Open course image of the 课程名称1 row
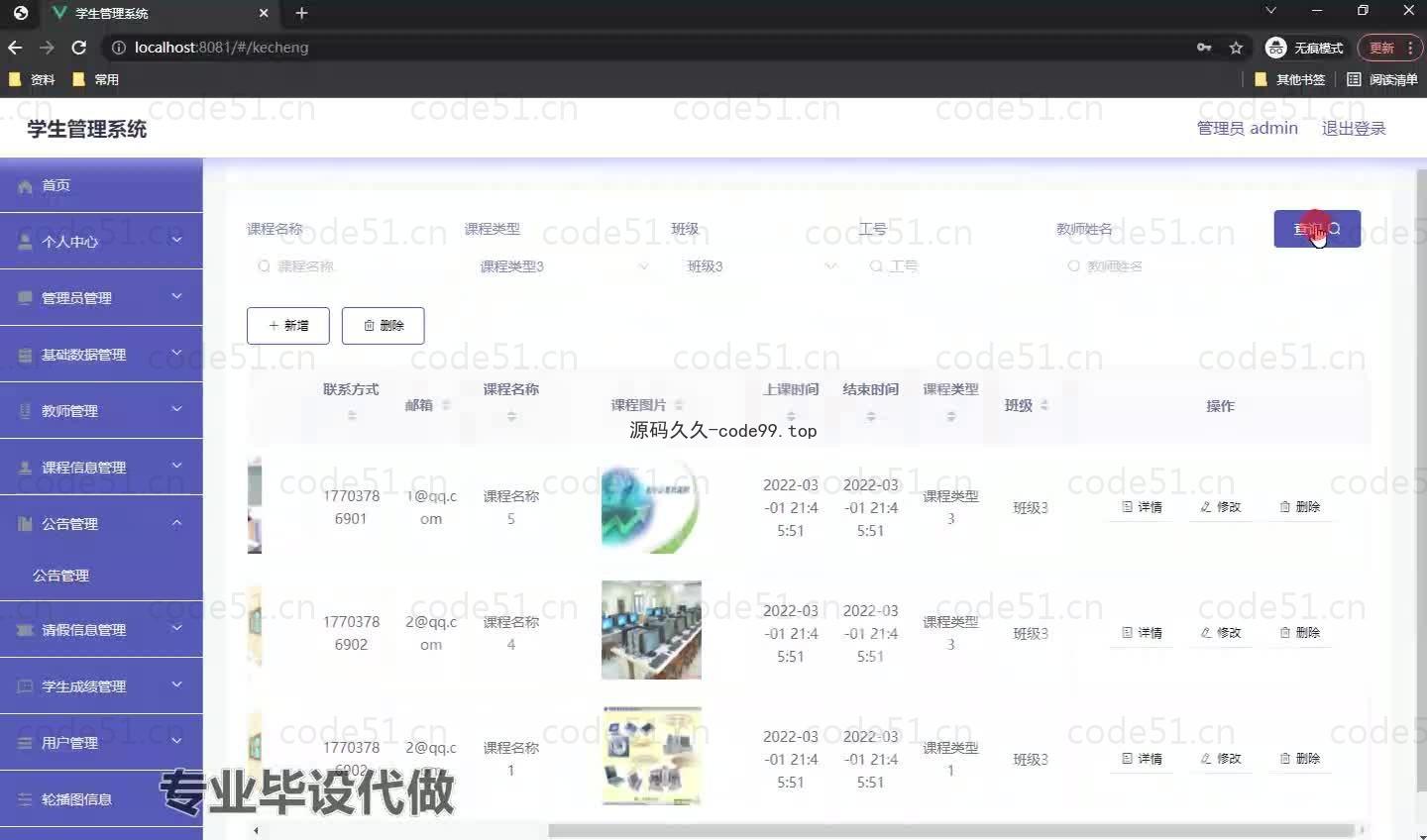This screenshot has width=1427, height=840. click(x=651, y=756)
